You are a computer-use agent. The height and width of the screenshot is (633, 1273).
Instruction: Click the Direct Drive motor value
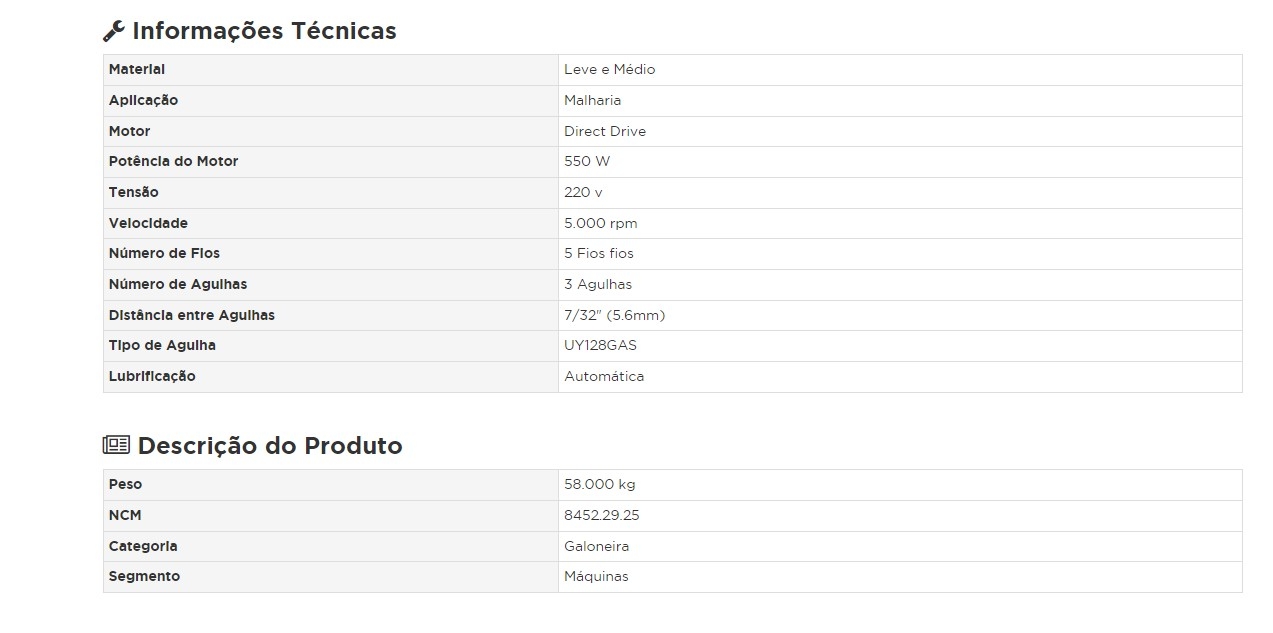point(605,131)
